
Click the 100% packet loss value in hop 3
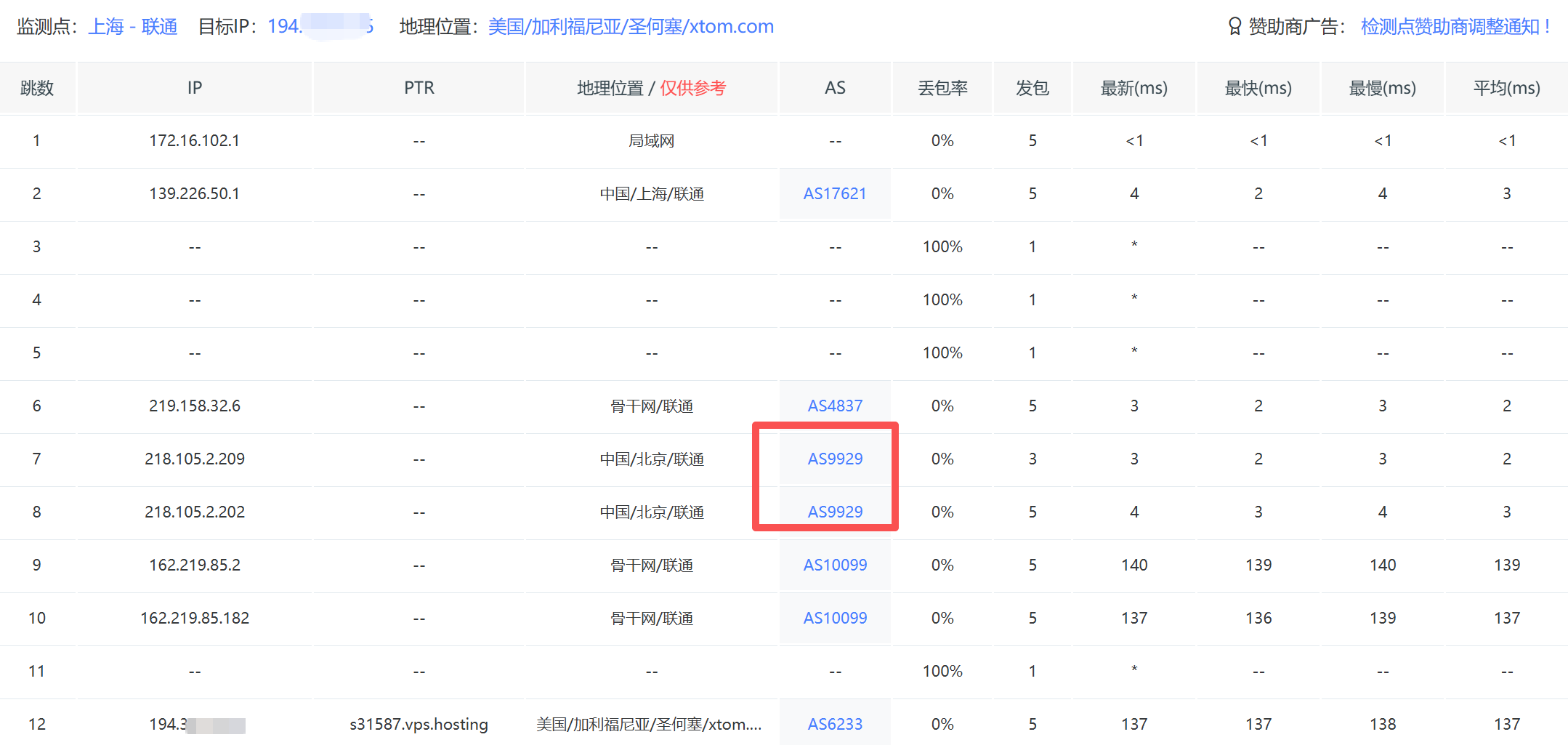[942, 247]
